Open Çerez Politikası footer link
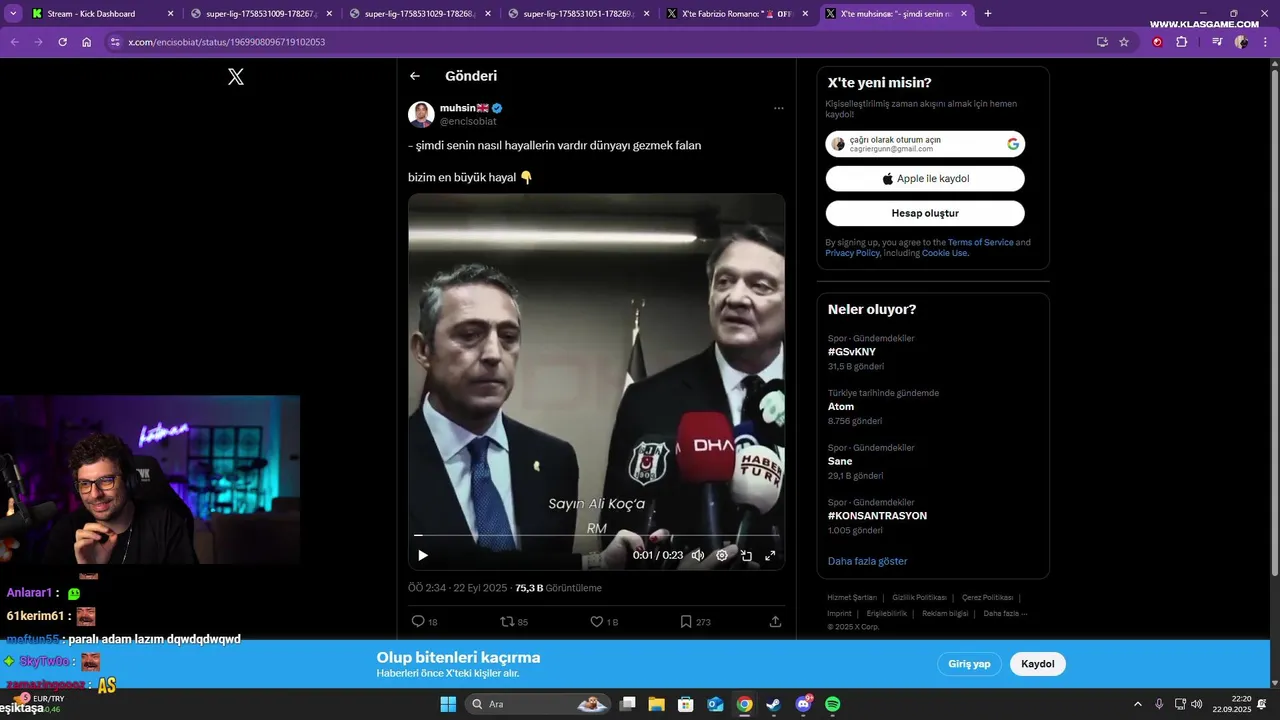The image size is (1280, 720). [987, 597]
